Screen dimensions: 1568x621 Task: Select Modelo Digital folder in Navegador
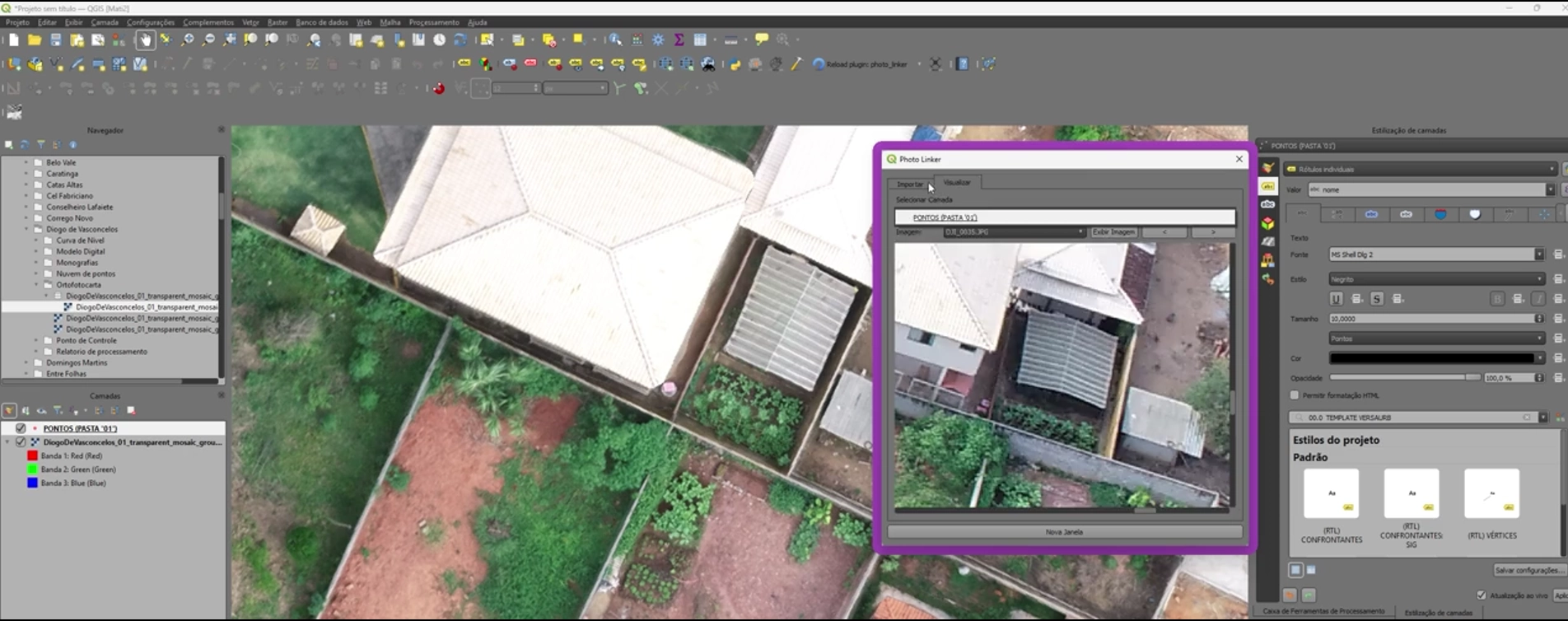80,251
